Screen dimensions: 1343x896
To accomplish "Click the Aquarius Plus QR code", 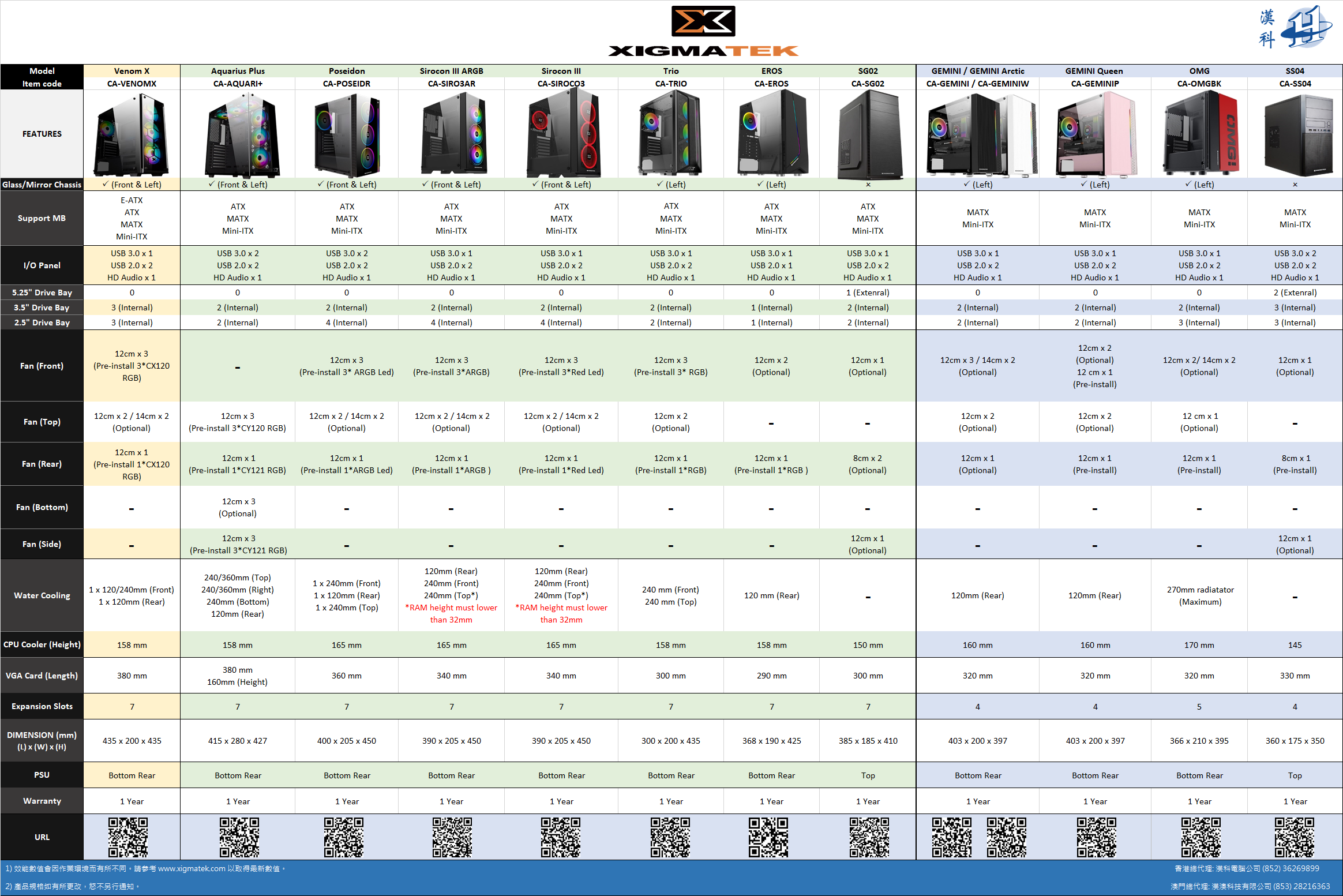I will pyautogui.click(x=239, y=837).
